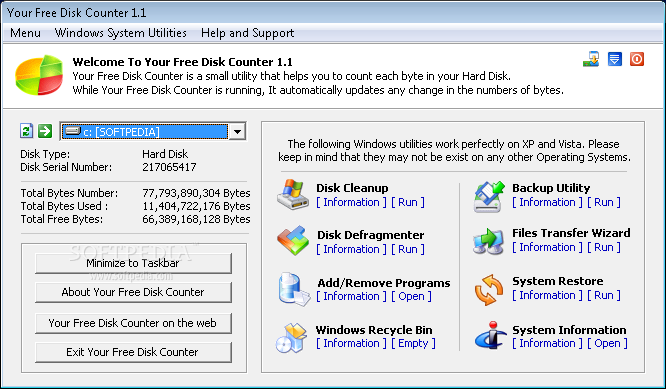
Task: Open the Help and Support menu
Action: [x=248, y=33]
